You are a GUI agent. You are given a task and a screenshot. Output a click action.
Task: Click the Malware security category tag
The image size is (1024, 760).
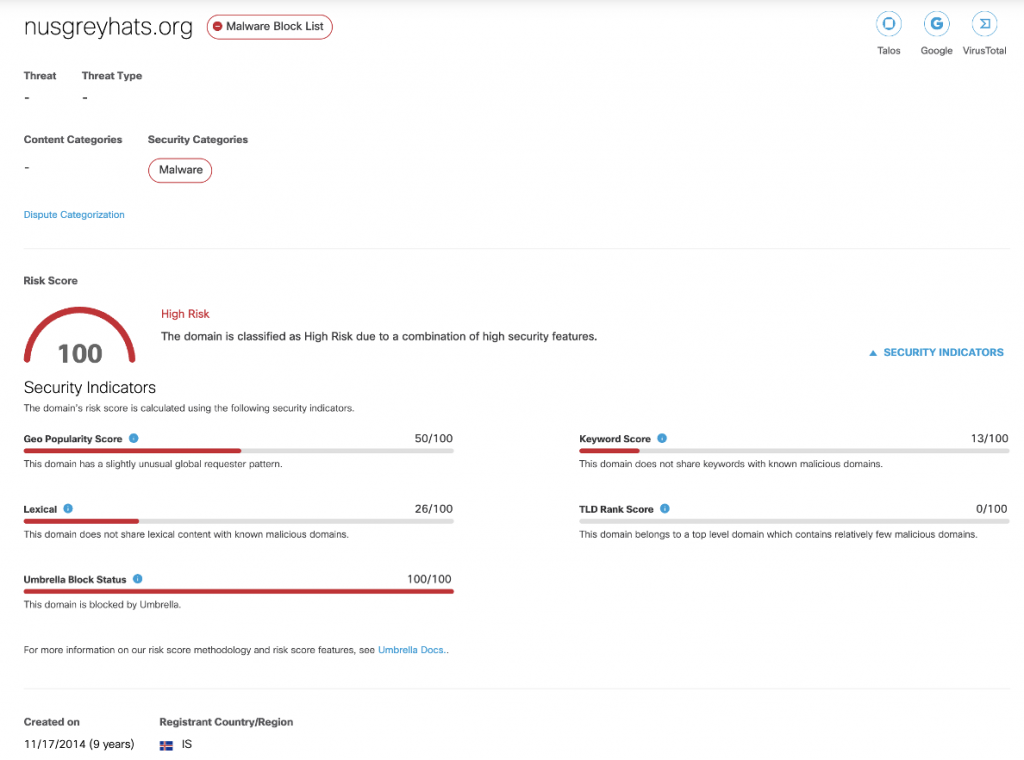[x=180, y=170]
